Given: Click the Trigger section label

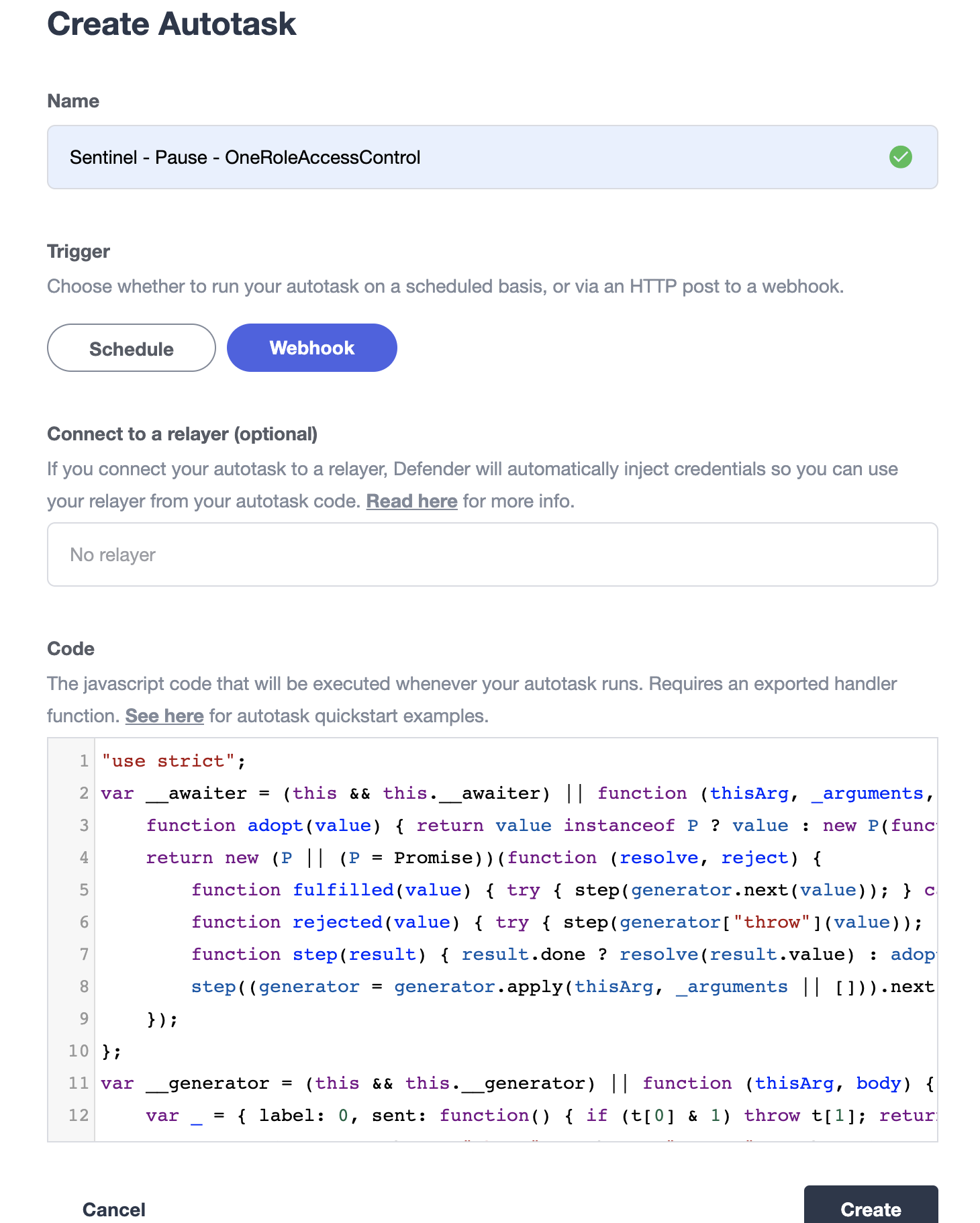Looking at the screenshot, I should [x=79, y=252].
